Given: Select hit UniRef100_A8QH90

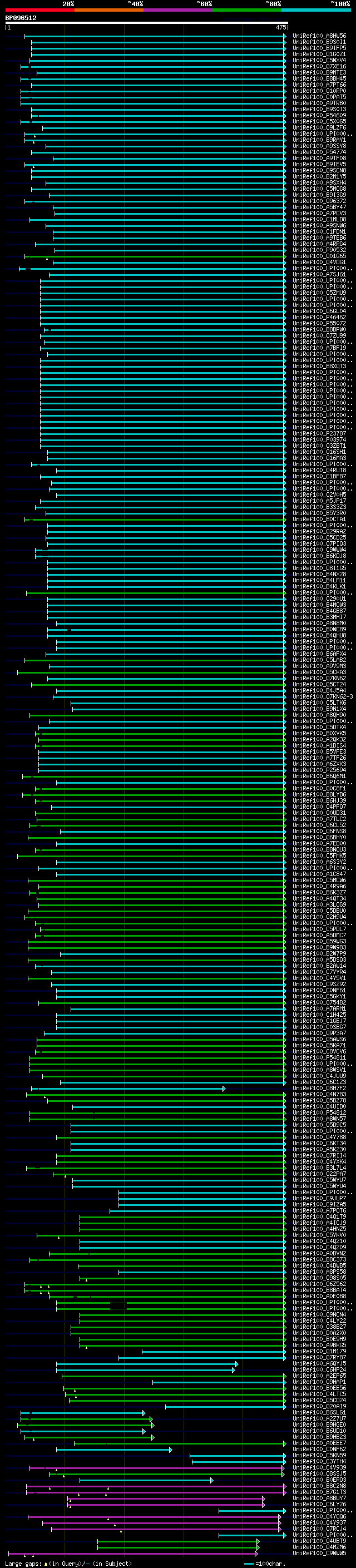Looking at the screenshot, I should (x=319, y=715).
